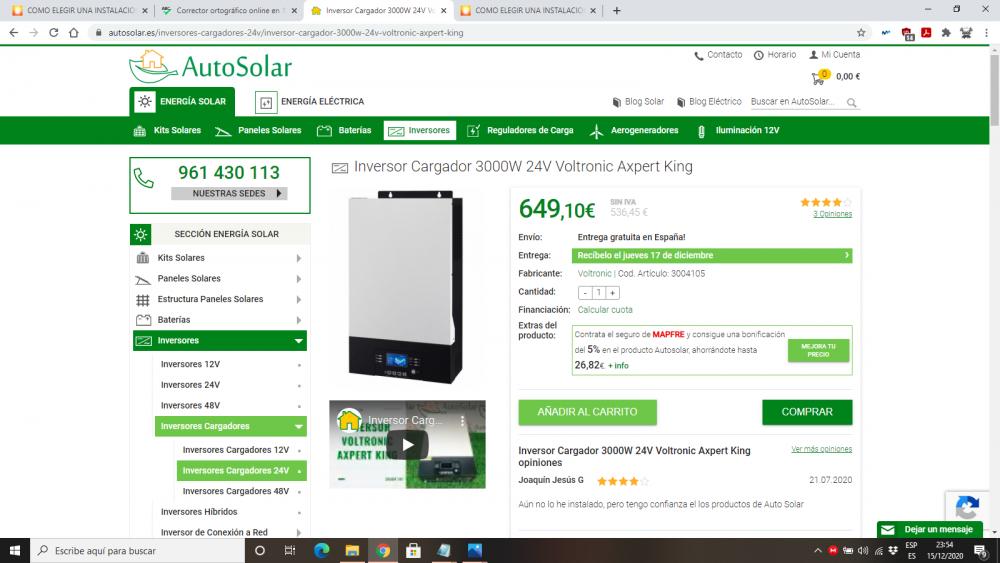Click the AutoSolar logo

tap(210, 66)
